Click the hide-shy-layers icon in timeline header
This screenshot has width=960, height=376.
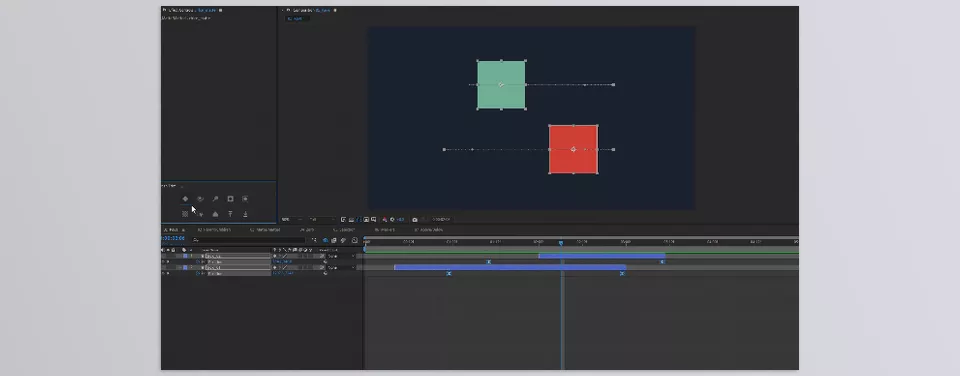coord(325,240)
